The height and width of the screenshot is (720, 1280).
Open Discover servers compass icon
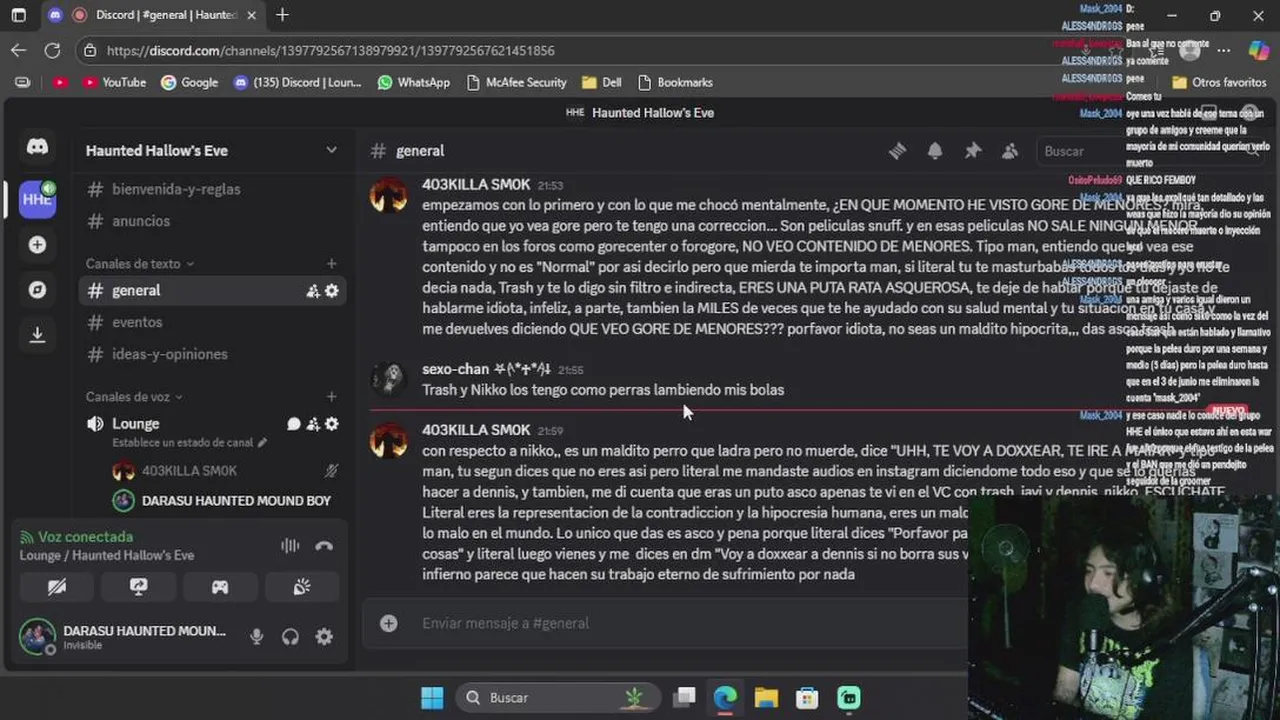click(37, 290)
